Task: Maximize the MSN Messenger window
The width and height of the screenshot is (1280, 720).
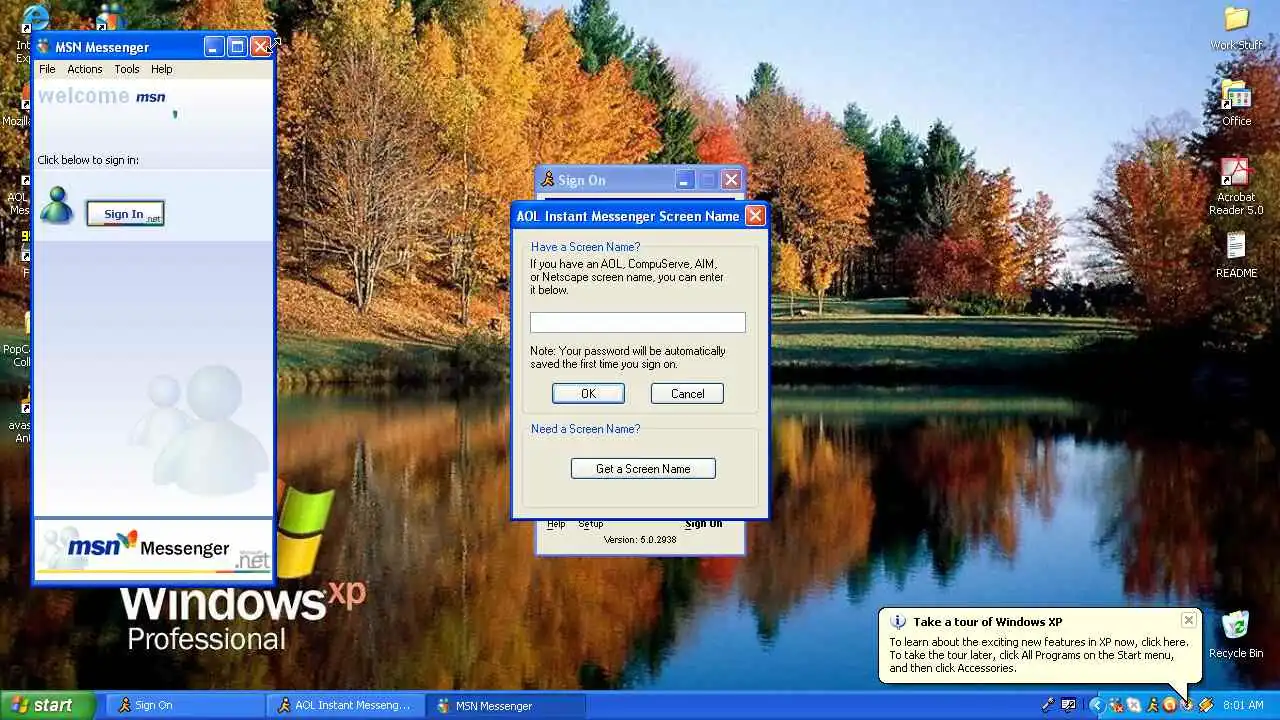Action: 237,47
